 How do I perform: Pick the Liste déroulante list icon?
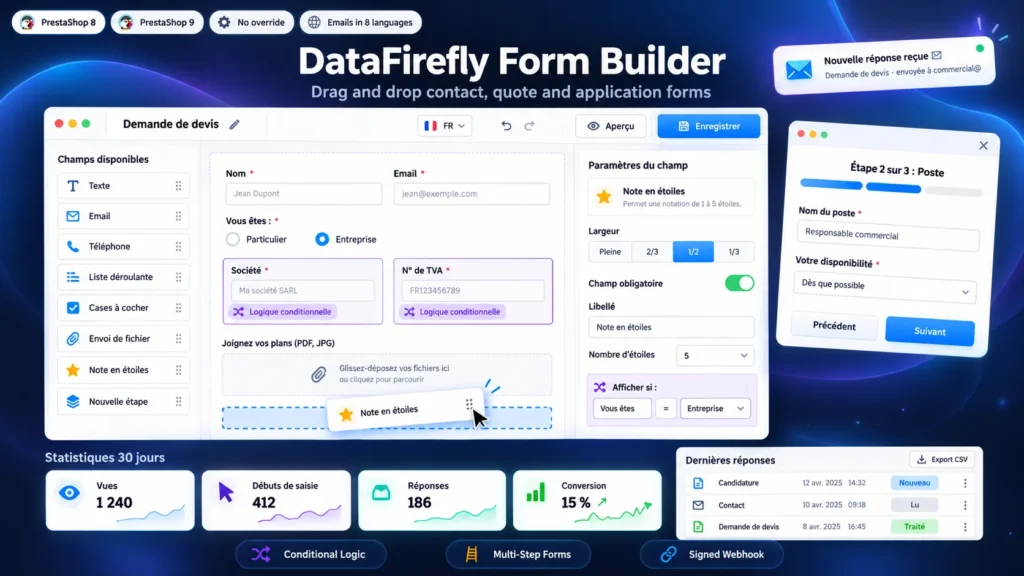[x=72, y=277]
